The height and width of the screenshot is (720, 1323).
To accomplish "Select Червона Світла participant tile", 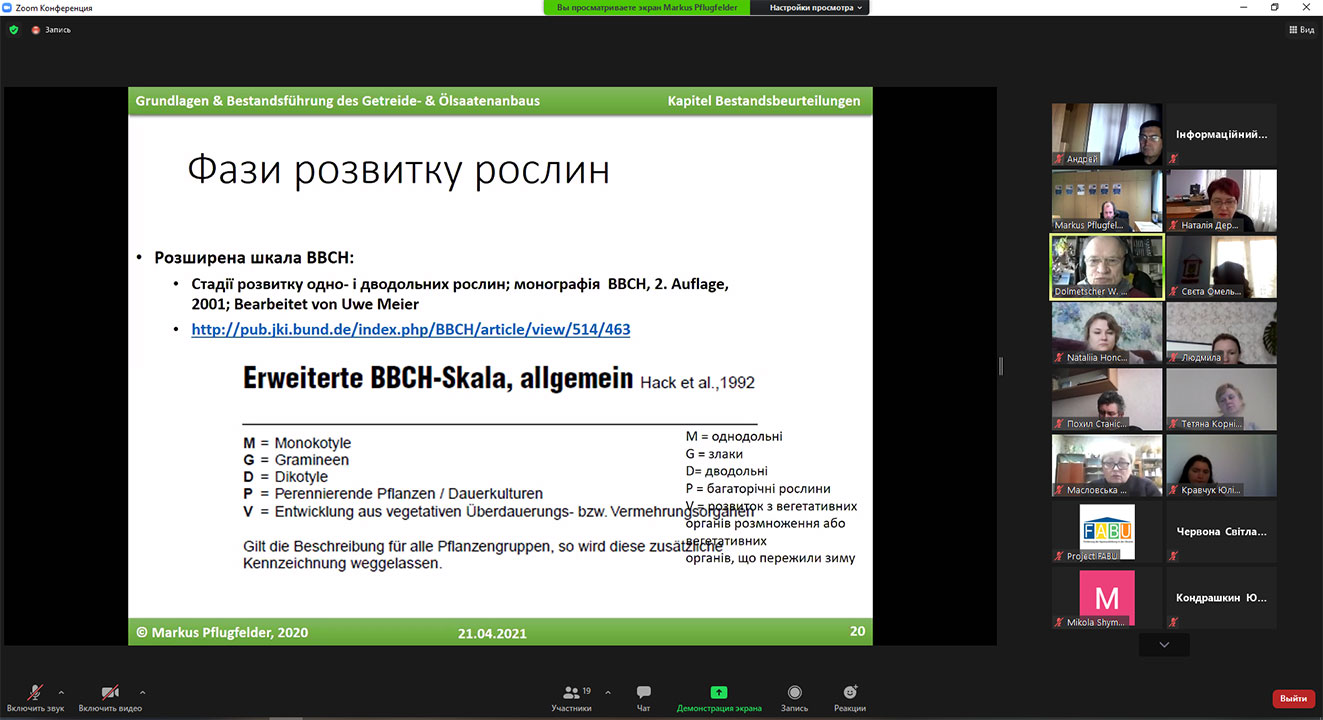I will click(1221, 532).
